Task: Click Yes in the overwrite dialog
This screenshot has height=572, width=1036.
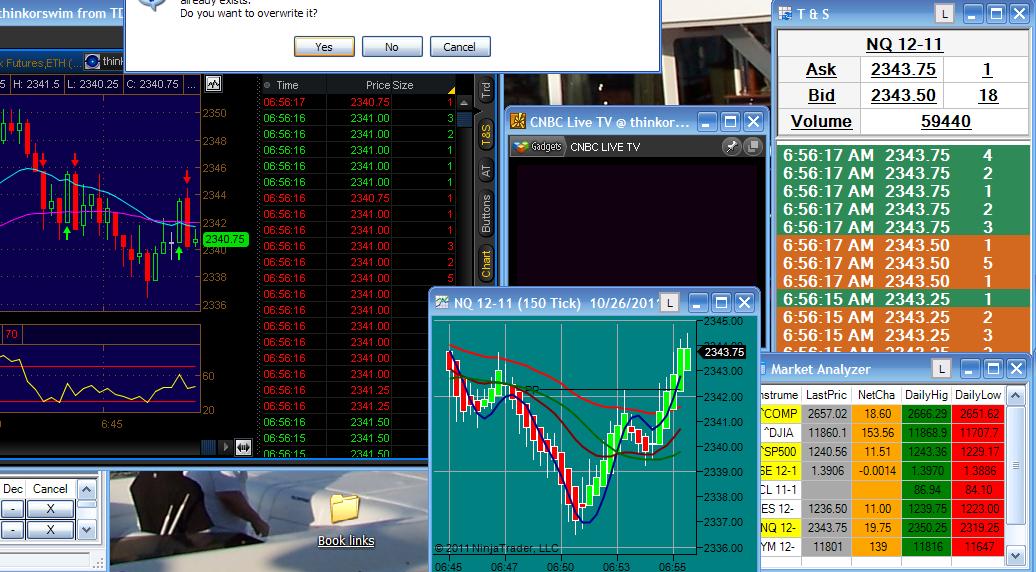Action: click(x=324, y=47)
